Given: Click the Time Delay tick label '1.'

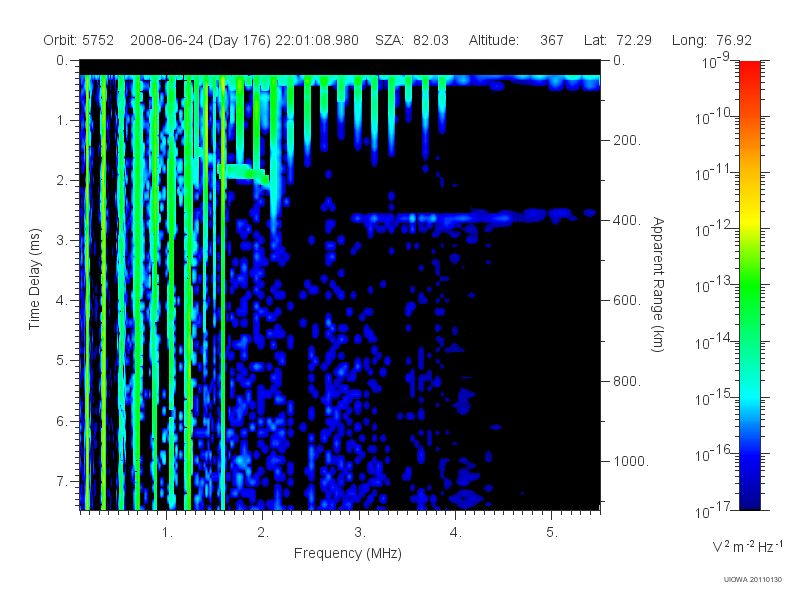Looking at the screenshot, I should 62,120.
